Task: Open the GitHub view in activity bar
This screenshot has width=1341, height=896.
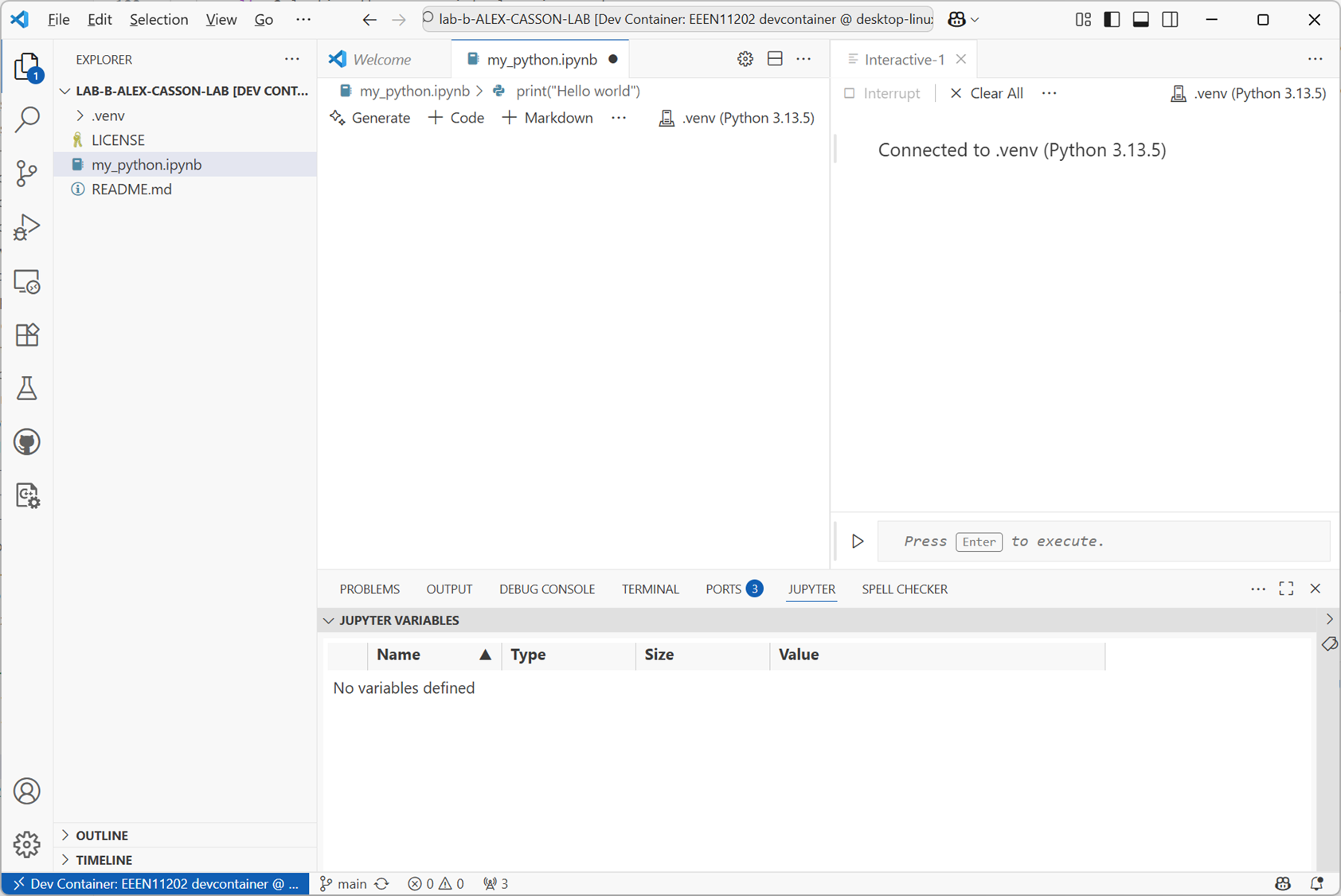Action: (x=27, y=442)
